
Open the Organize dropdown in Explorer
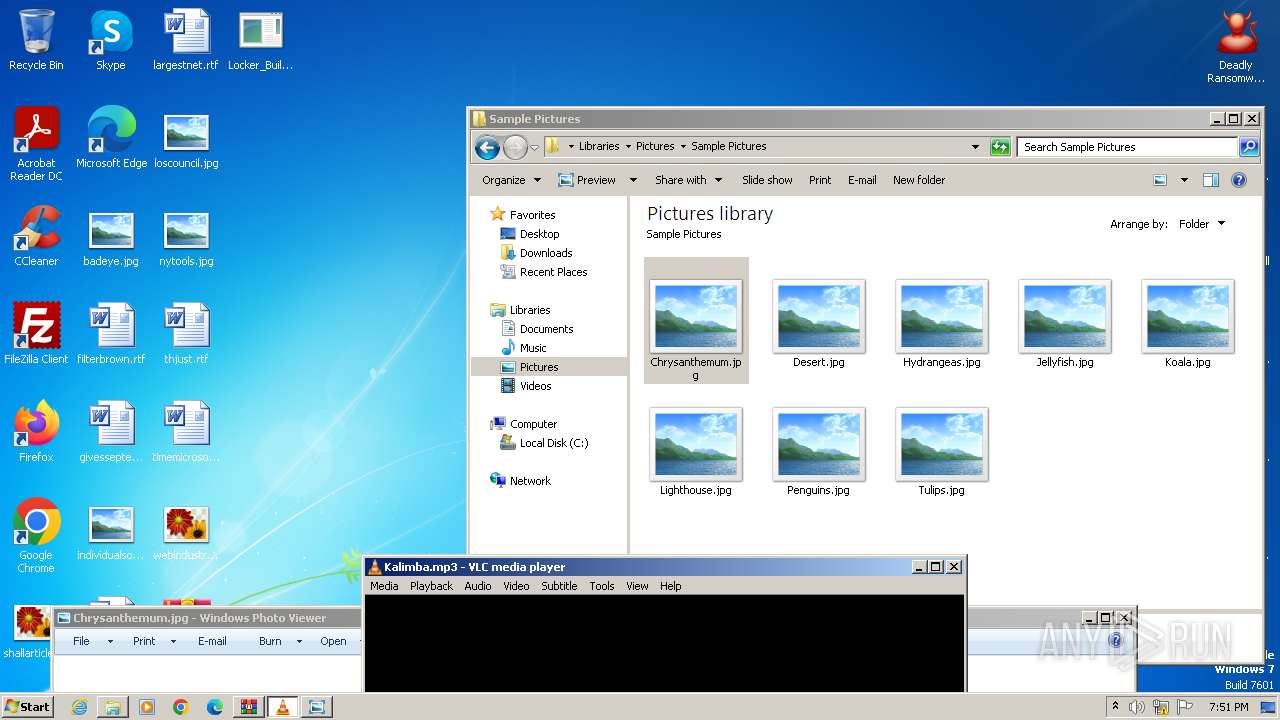coord(511,180)
